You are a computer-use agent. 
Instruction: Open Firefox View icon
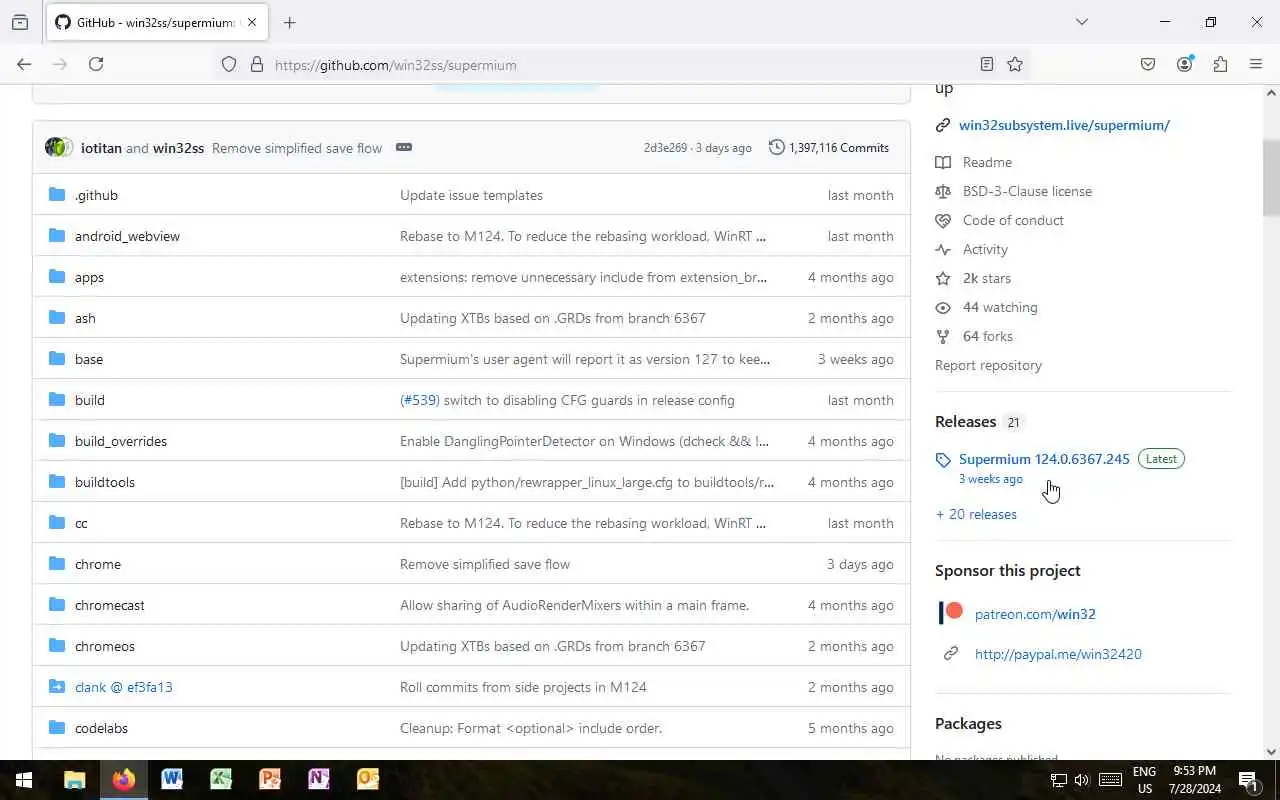point(20,22)
